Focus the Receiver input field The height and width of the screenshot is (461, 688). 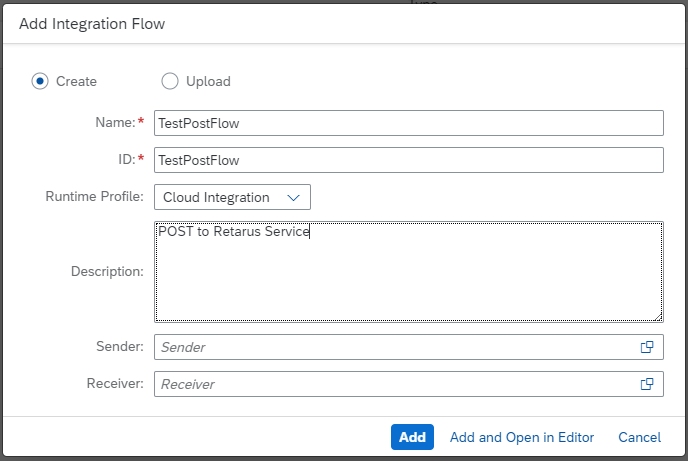pos(395,384)
